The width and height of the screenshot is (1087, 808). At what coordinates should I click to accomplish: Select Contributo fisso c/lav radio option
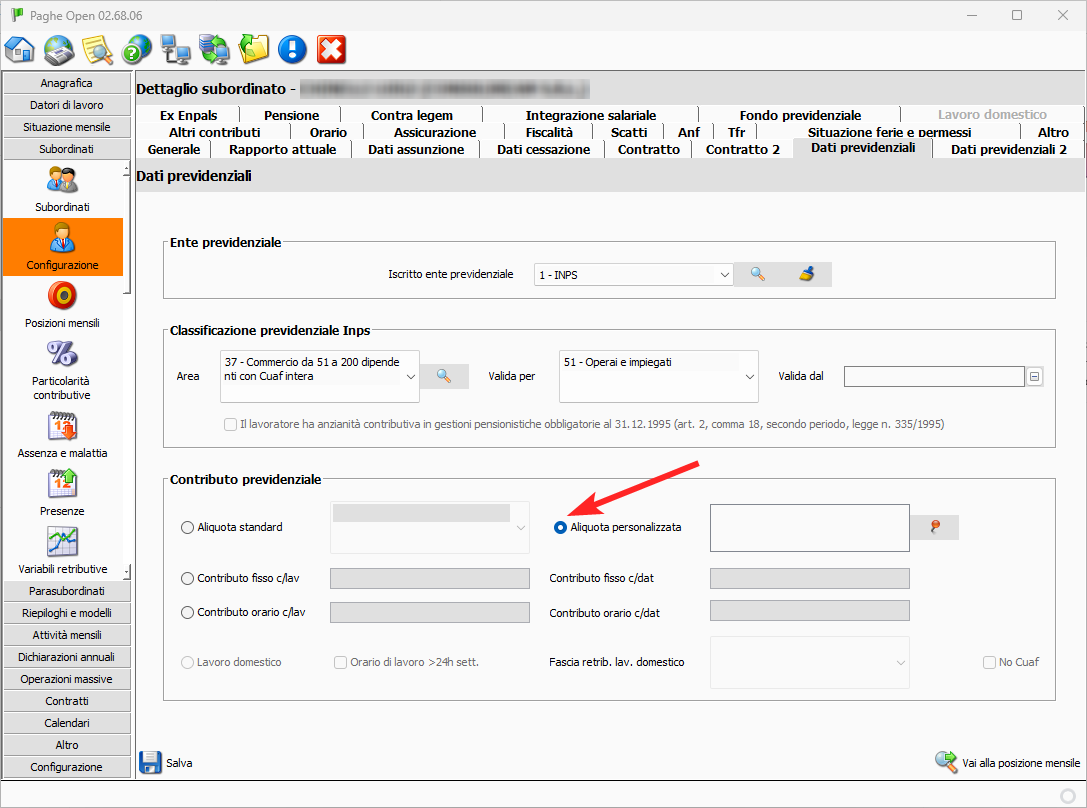point(188,578)
